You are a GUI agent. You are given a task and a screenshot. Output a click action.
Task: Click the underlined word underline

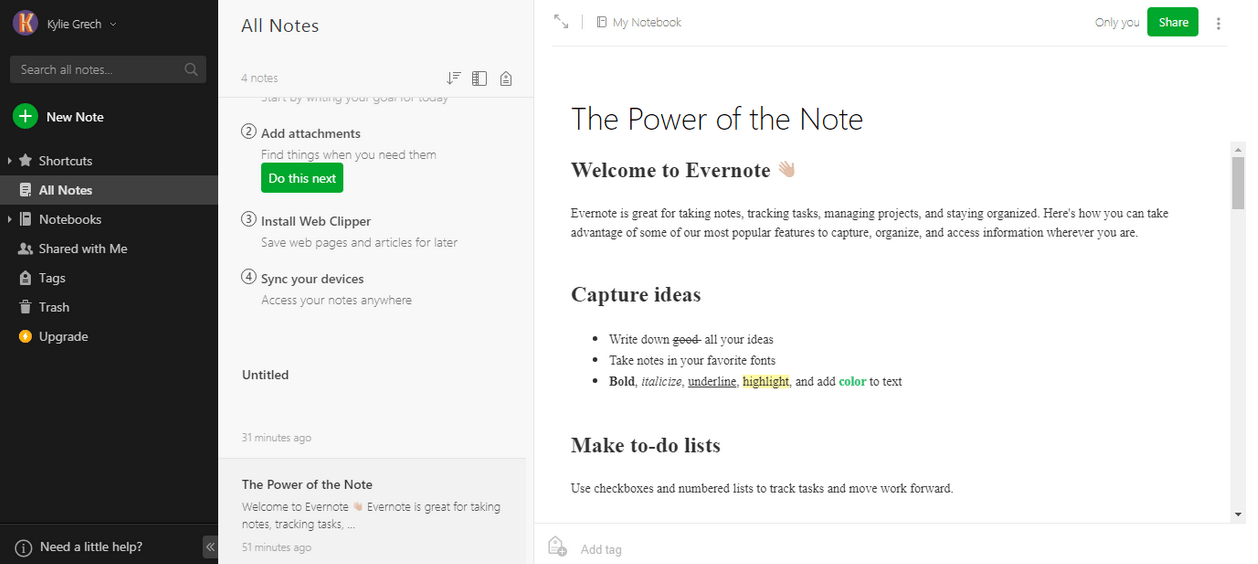coord(712,381)
